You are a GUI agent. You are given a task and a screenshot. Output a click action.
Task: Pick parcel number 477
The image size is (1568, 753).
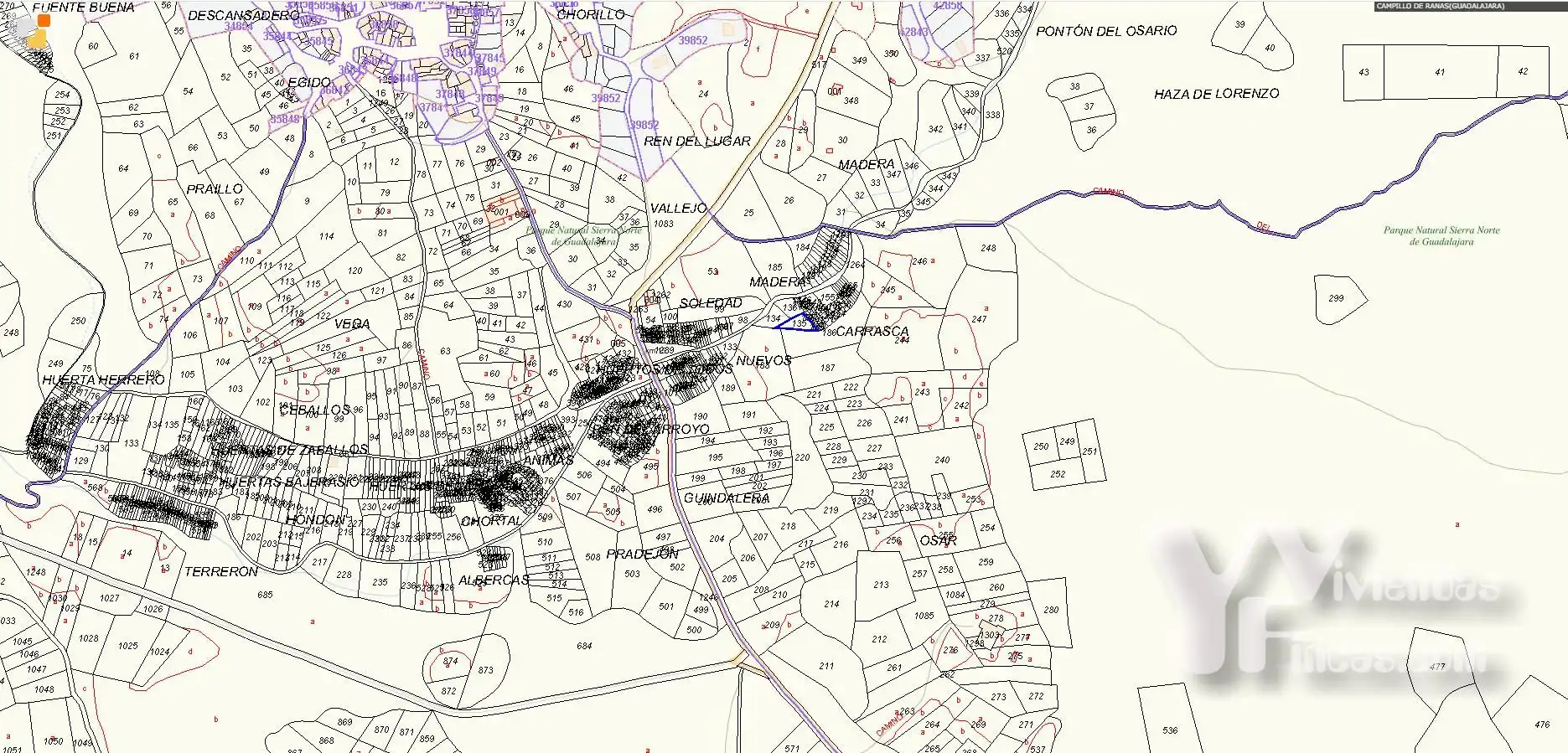(1437, 667)
